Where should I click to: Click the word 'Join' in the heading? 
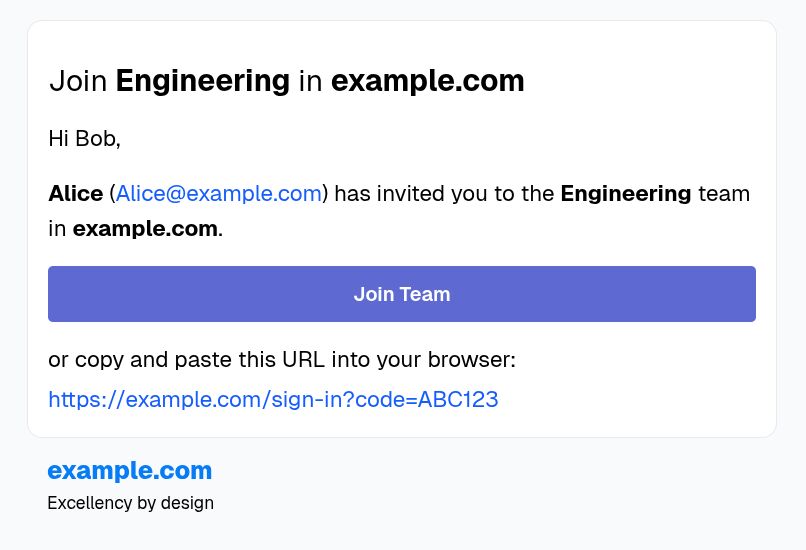[x=78, y=81]
